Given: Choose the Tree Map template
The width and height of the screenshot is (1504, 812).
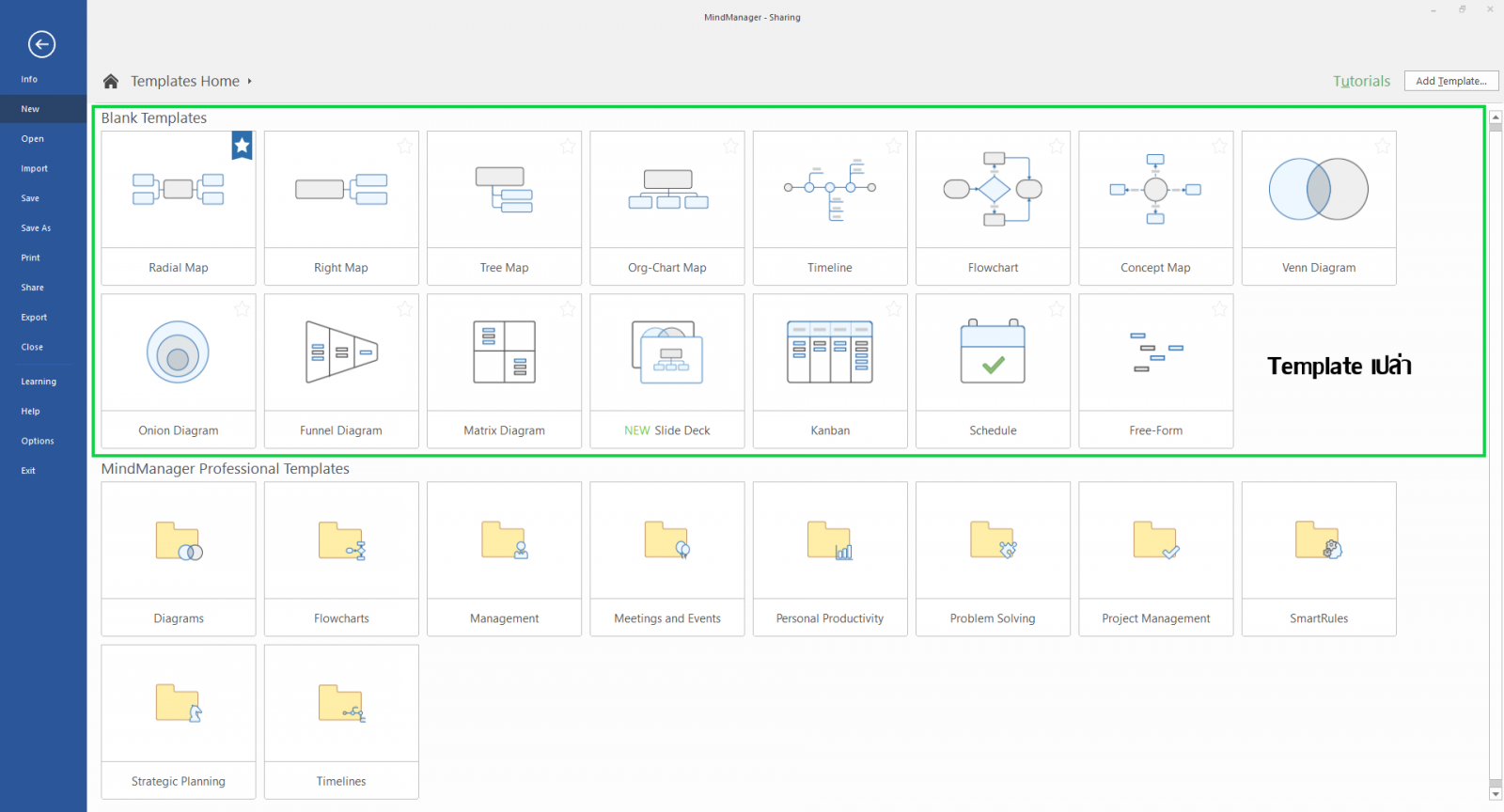Looking at the screenshot, I should (x=504, y=208).
